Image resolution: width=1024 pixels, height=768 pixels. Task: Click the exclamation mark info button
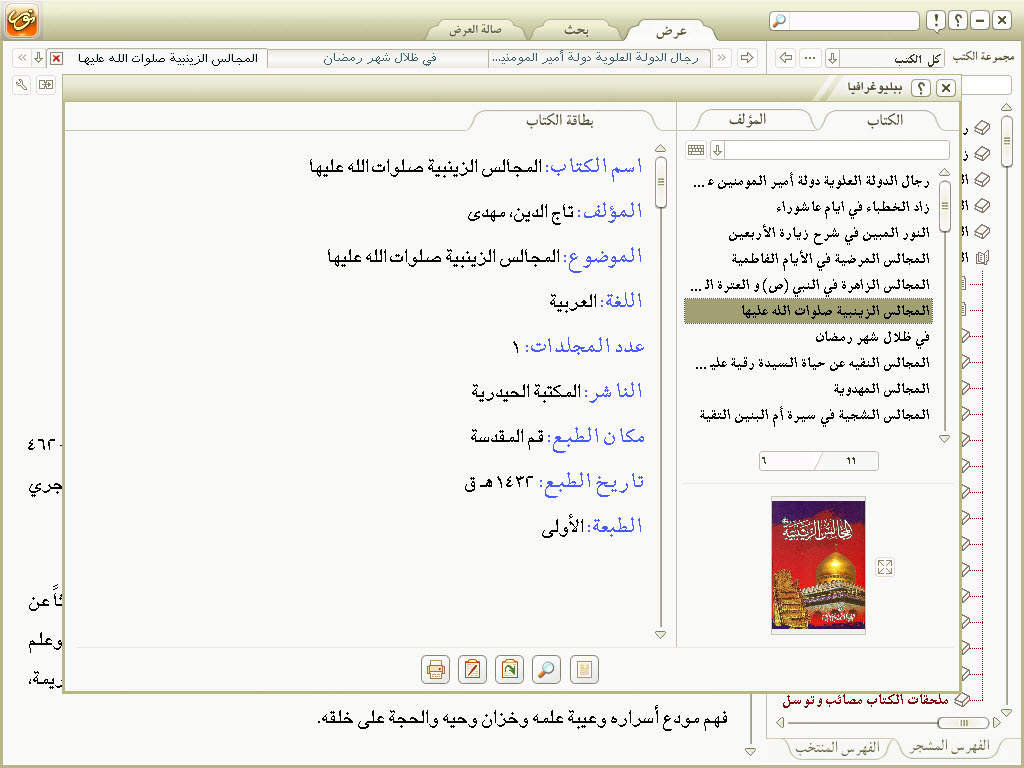(934, 21)
